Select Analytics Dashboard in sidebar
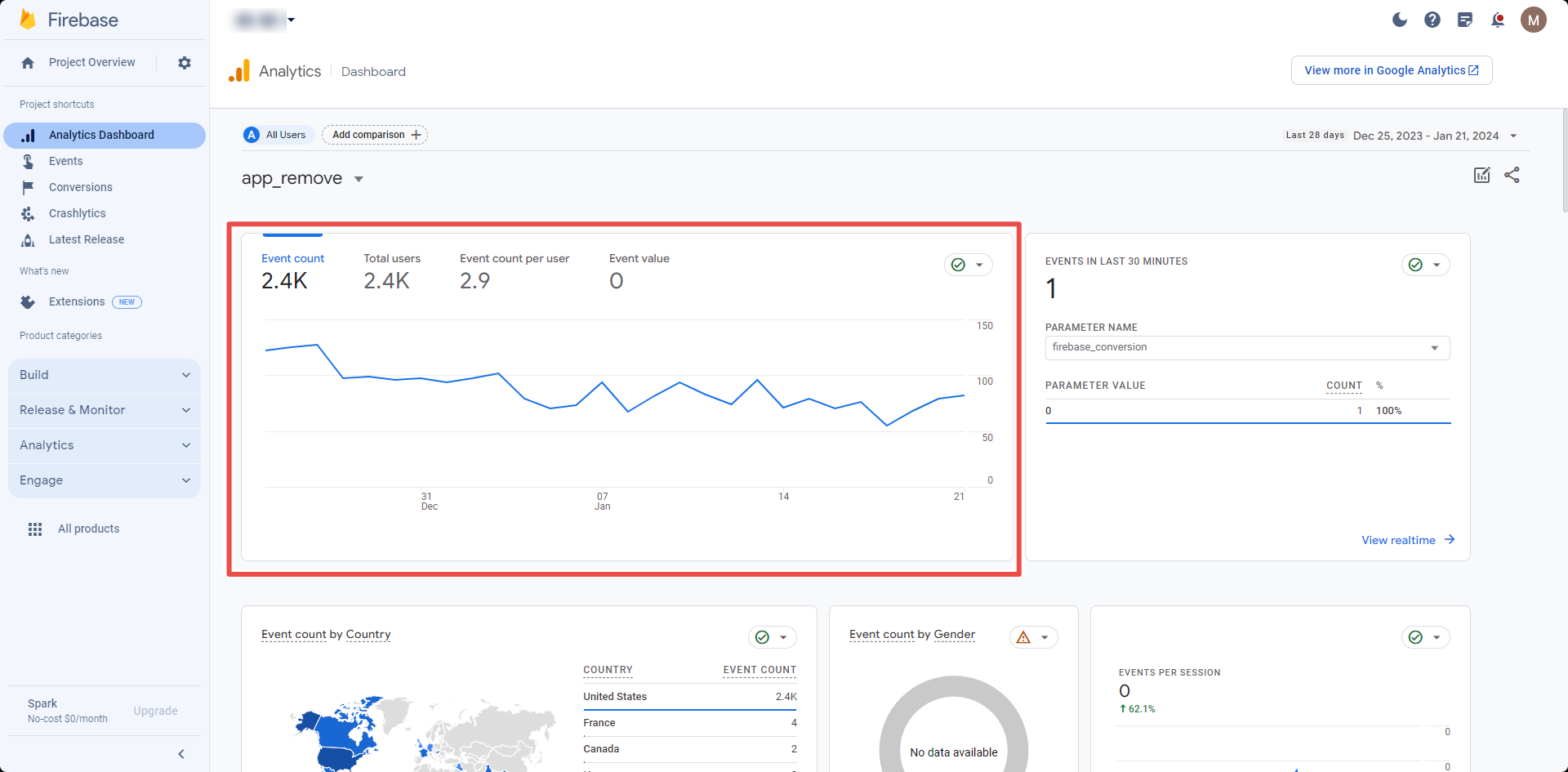The image size is (1568, 772). click(105, 136)
